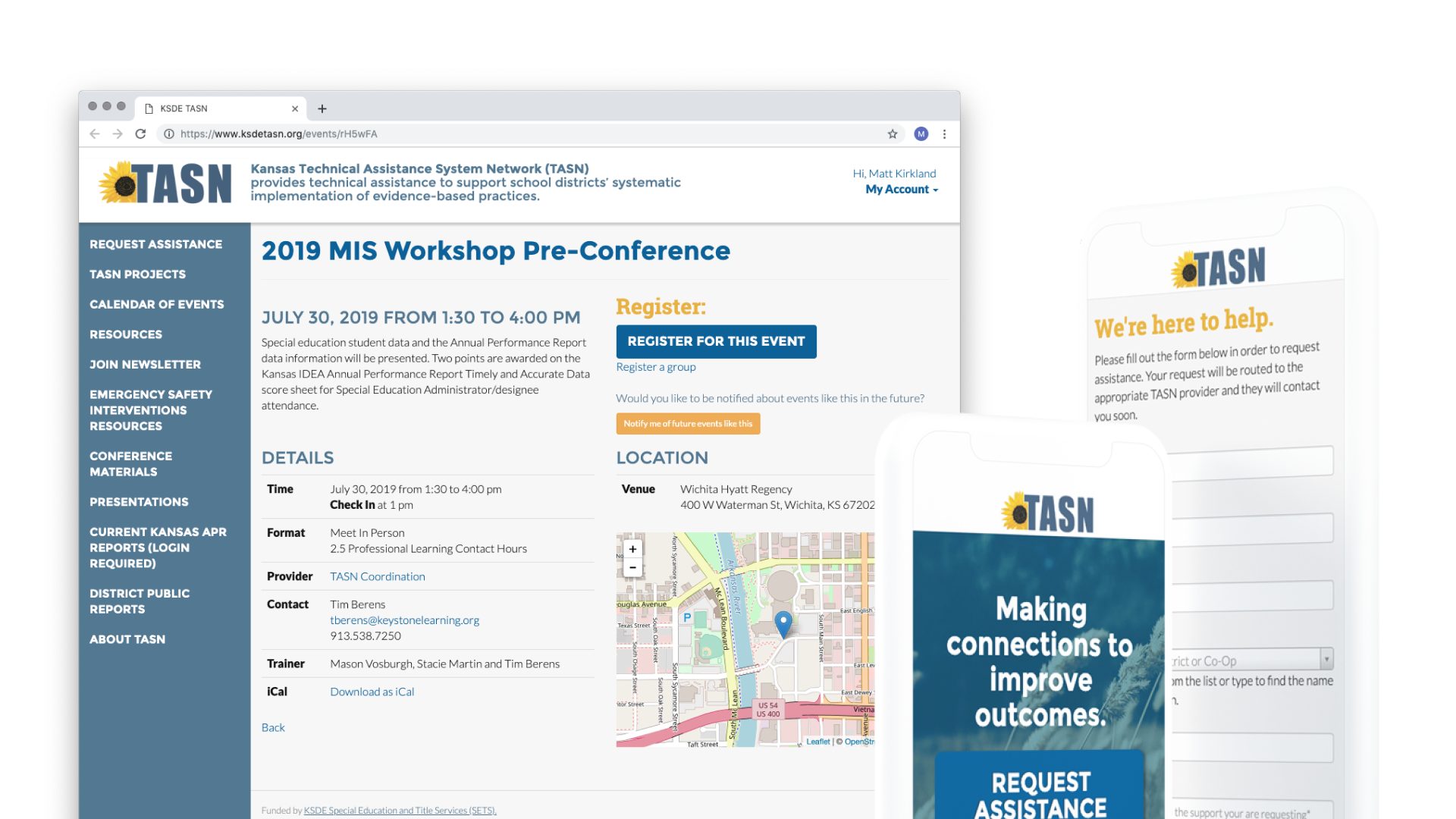Click the browser back arrow
The width and height of the screenshot is (1456, 819).
95,134
